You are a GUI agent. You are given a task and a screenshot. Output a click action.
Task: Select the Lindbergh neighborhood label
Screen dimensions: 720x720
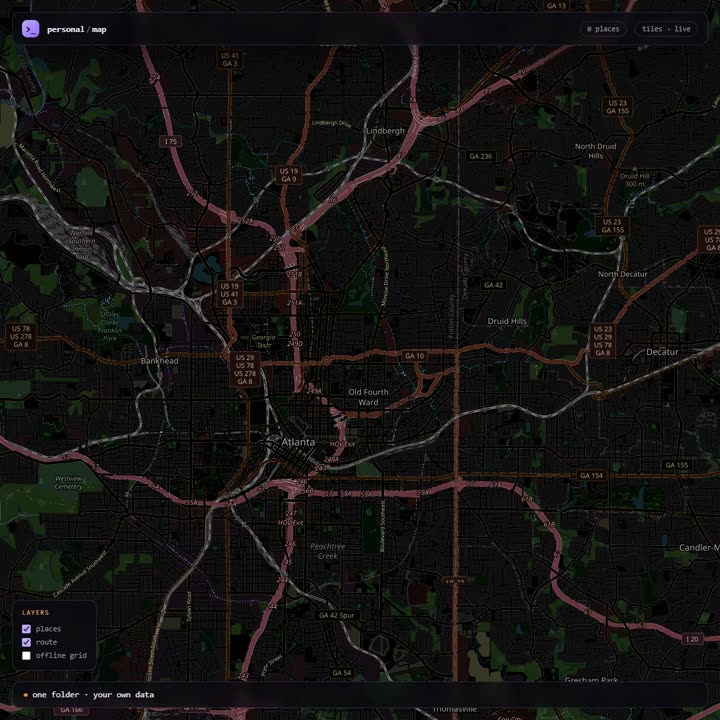click(x=385, y=131)
